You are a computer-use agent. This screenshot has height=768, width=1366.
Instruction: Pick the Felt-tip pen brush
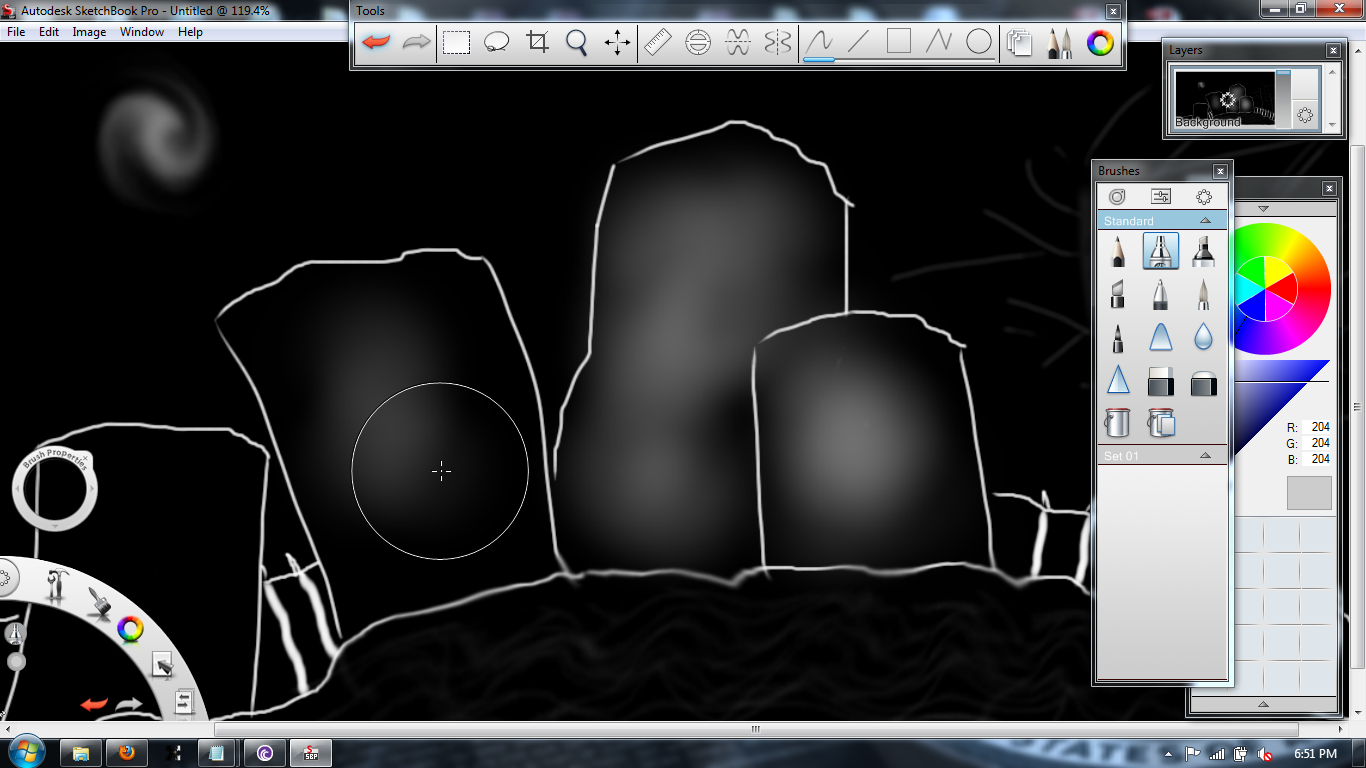(x=1118, y=337)
